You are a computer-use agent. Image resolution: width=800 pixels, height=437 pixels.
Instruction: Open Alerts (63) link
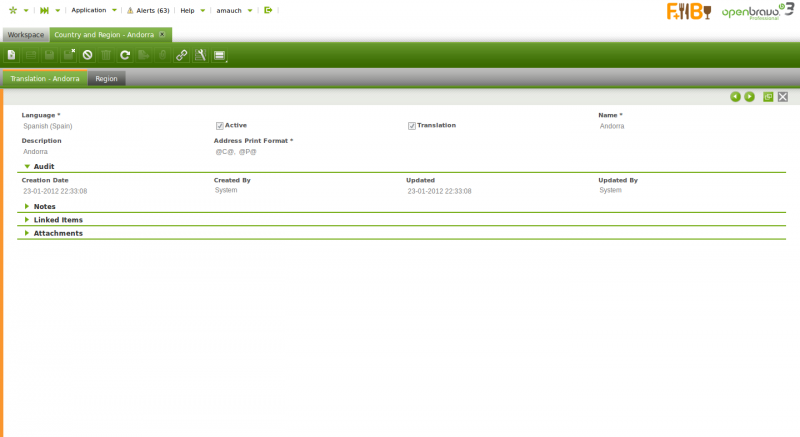pos(148,10)
